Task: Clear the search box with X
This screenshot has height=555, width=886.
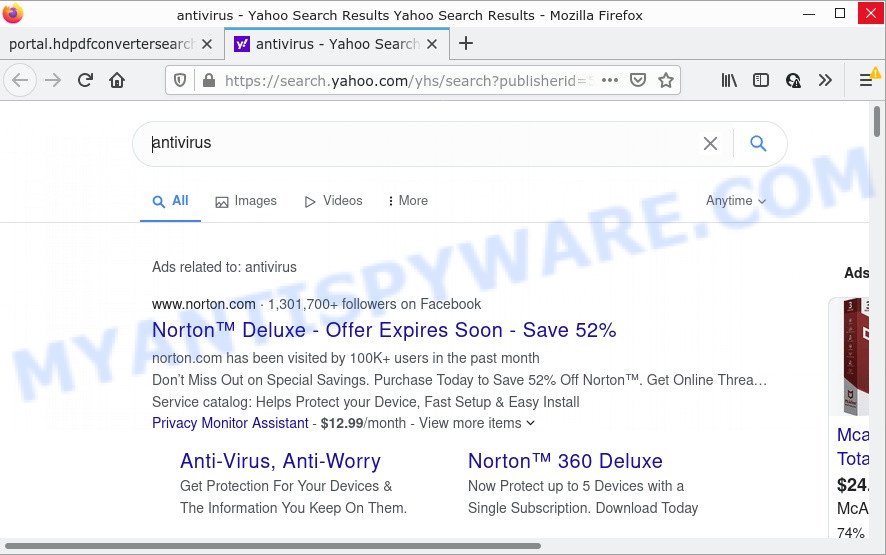Action: click(x=710, y=144)
